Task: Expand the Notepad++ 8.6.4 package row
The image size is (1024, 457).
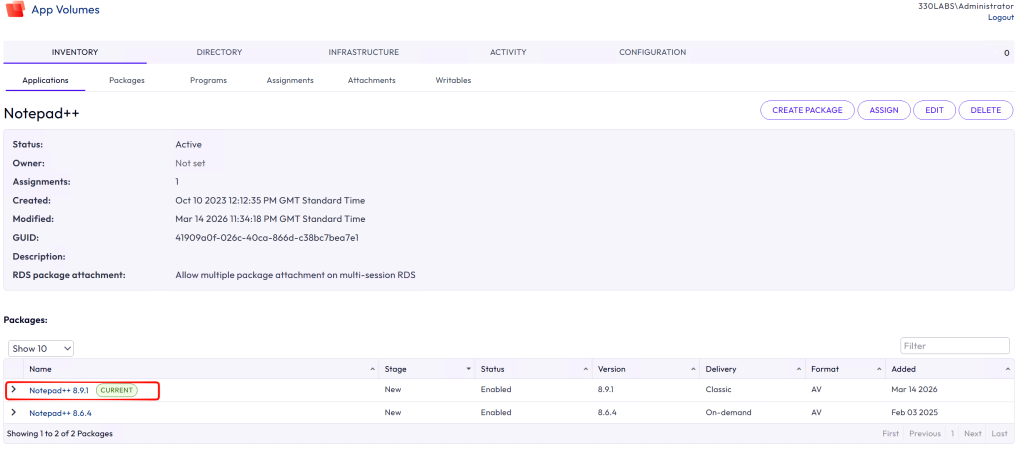Action: pyautogui.click(x=14, y=413)
